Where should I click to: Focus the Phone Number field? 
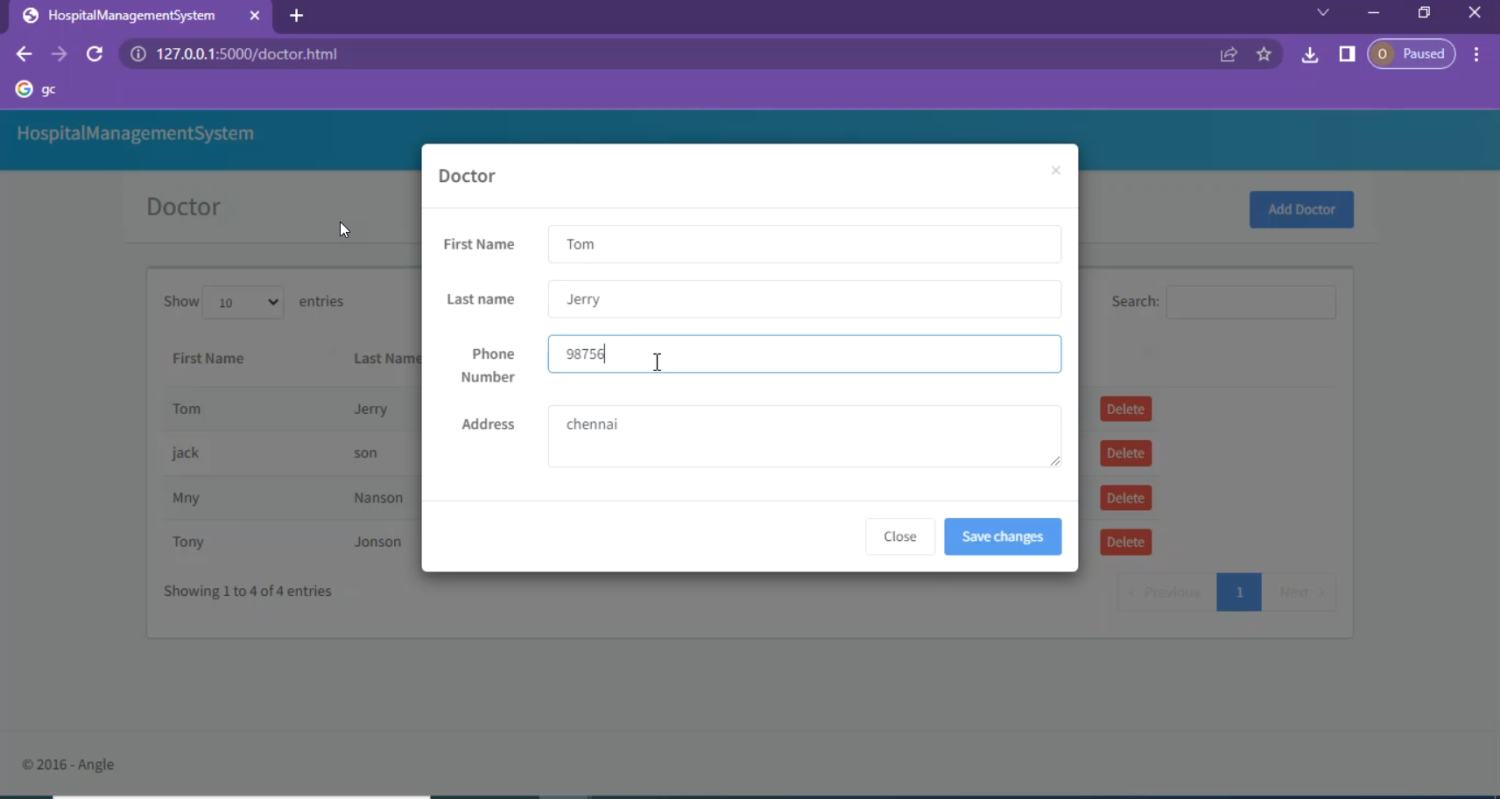coord(804,354)
